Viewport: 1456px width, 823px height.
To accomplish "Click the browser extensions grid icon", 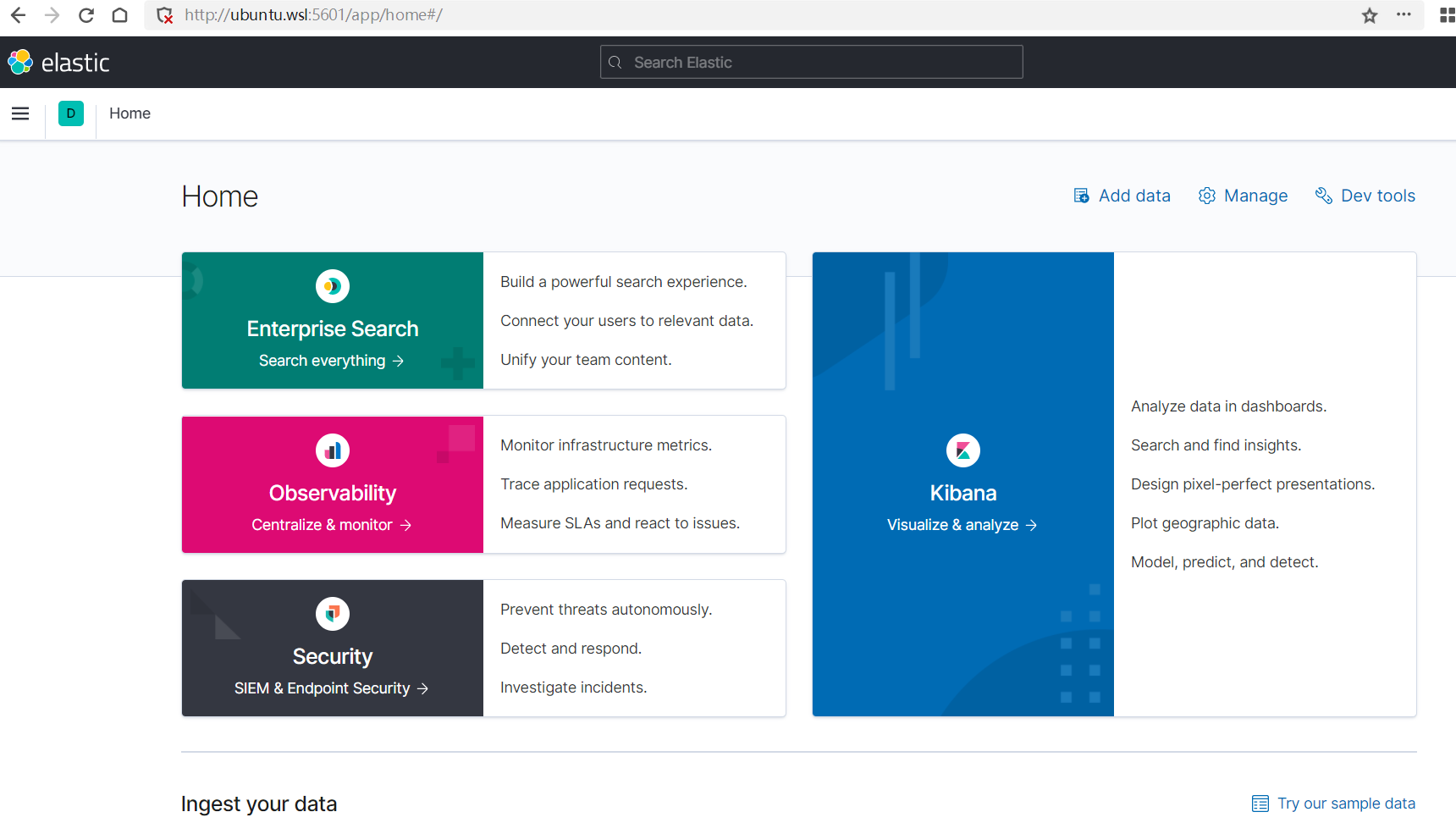I will [1448, 15].
